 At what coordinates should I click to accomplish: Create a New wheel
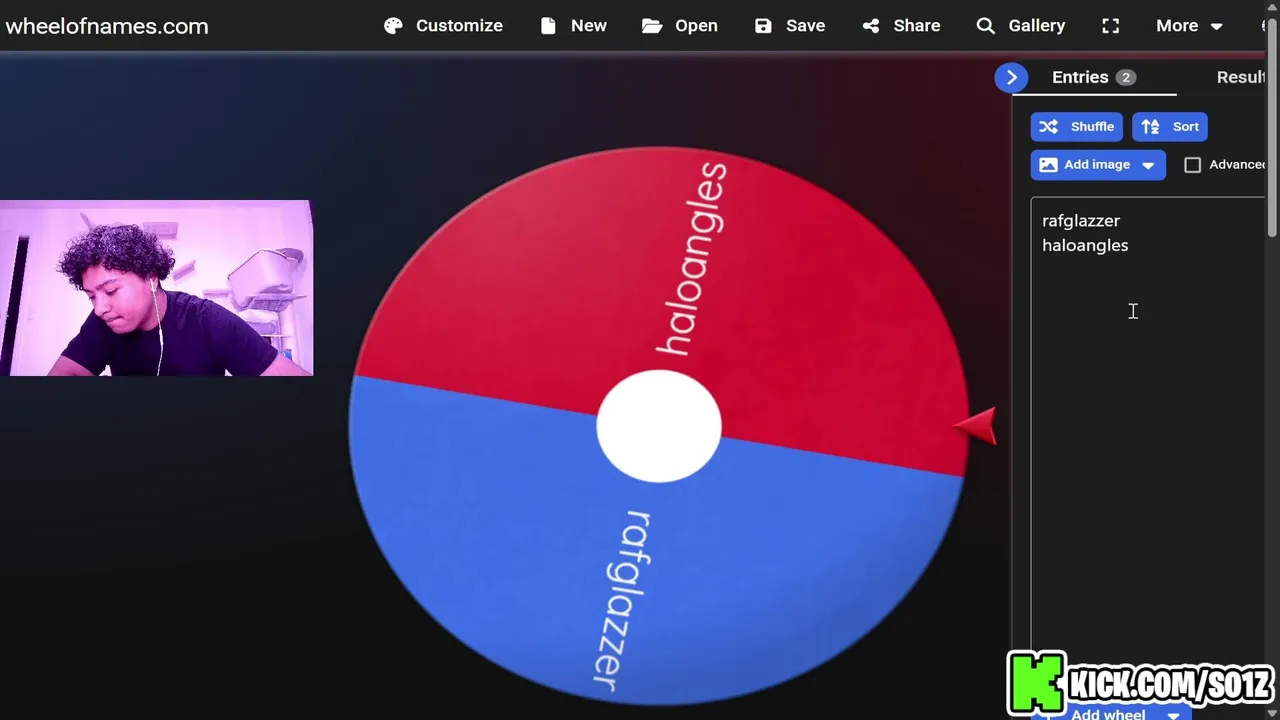[x=573, y=26]
